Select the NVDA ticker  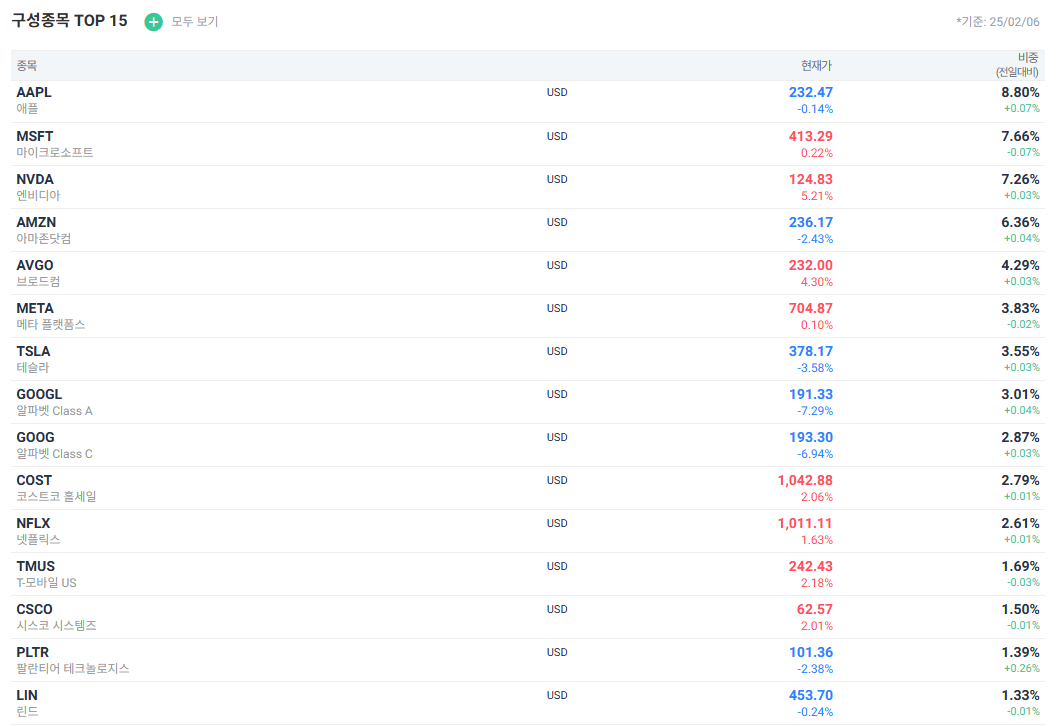[35, 179]
